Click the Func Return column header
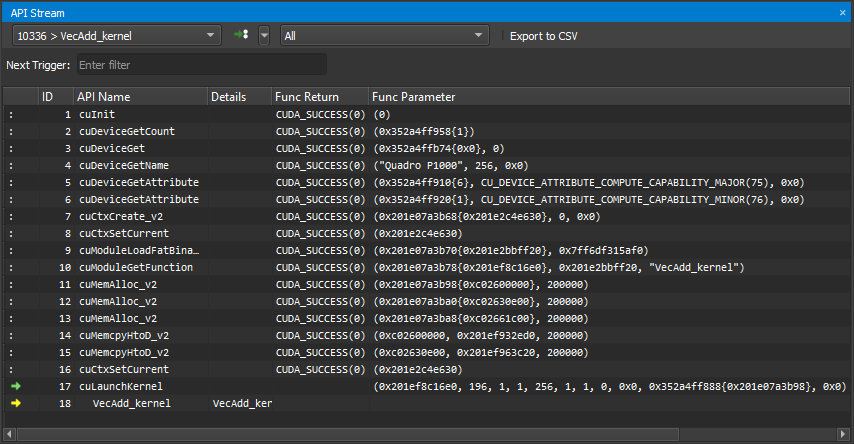The height and width of the screenshot is (444, 854). point(308,97)
